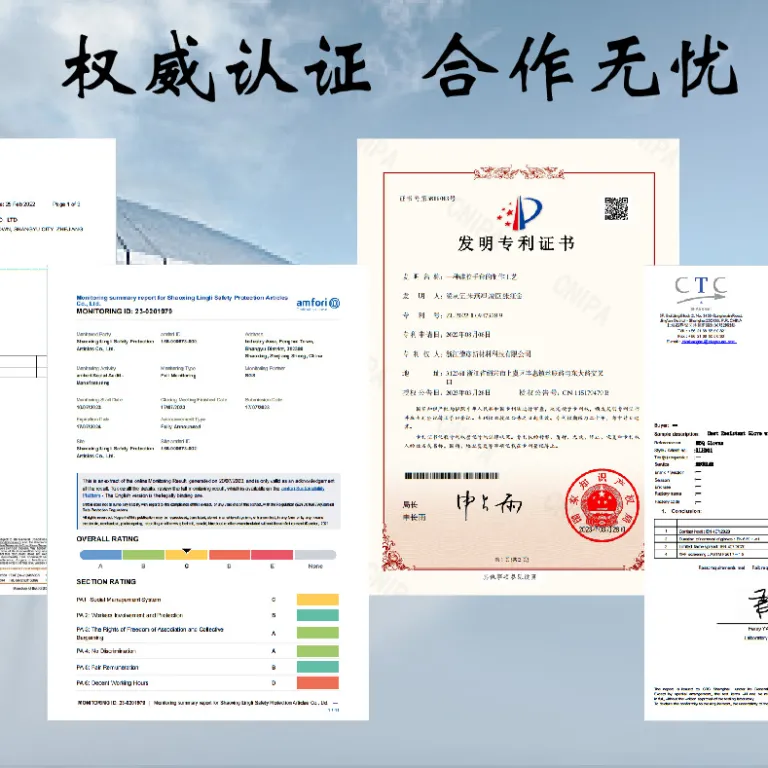
Task: Click the SECTION RATING heading
Action: point(106,581)
